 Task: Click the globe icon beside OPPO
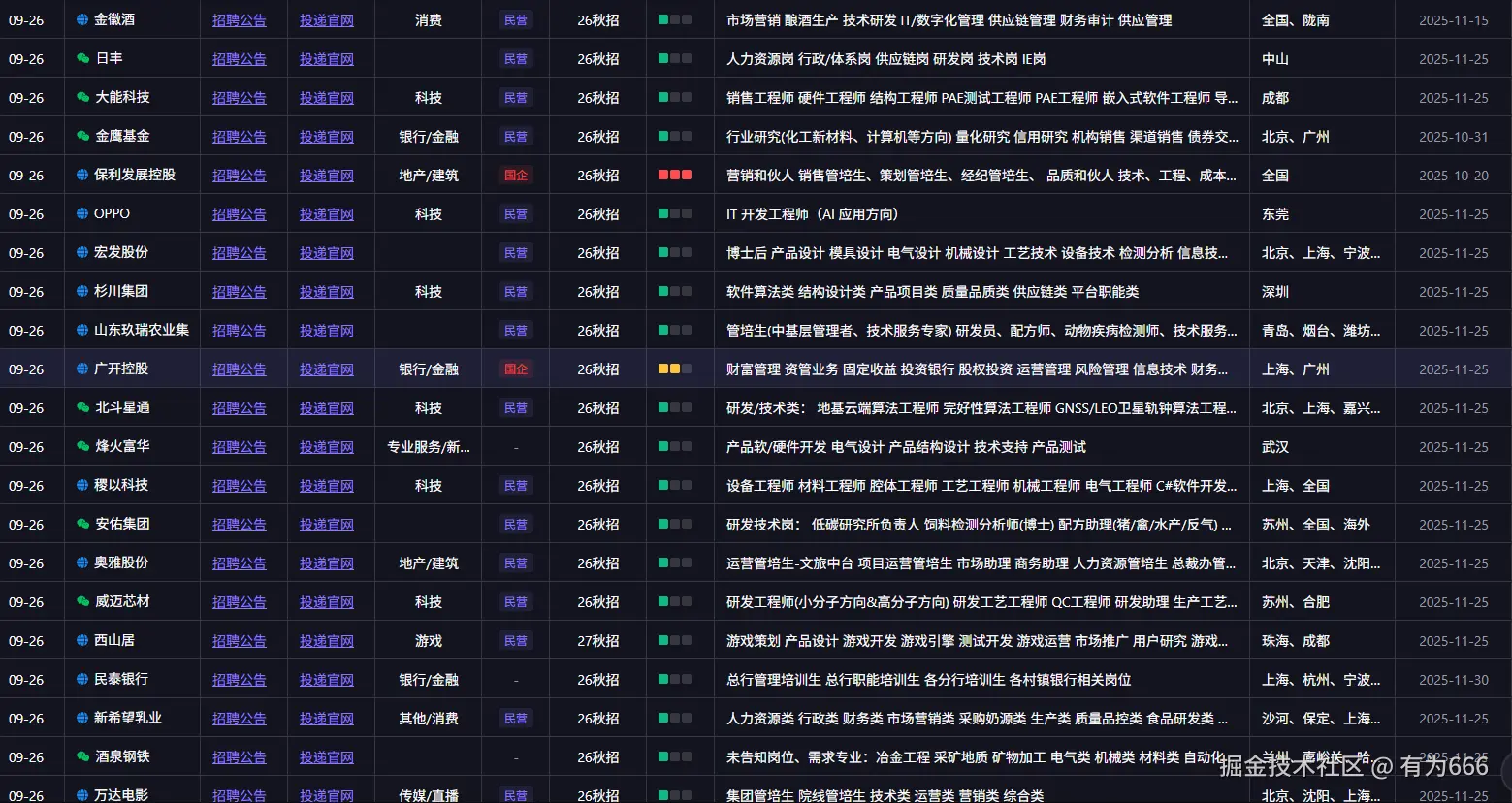click(x=83, y=213)
